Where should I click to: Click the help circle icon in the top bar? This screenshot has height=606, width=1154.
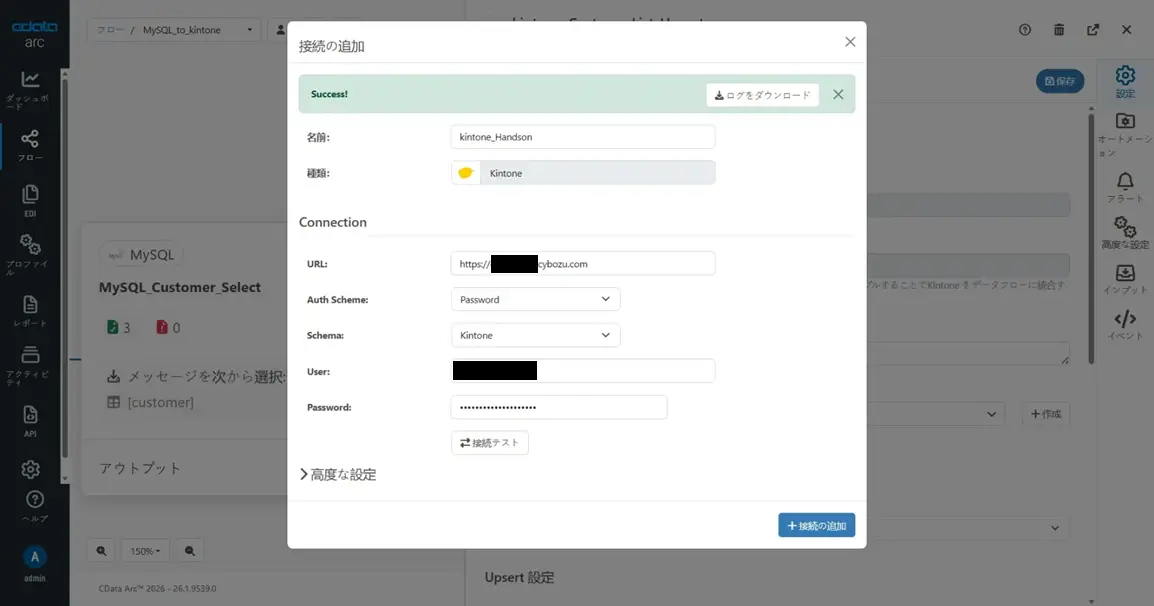[1024, 29]
